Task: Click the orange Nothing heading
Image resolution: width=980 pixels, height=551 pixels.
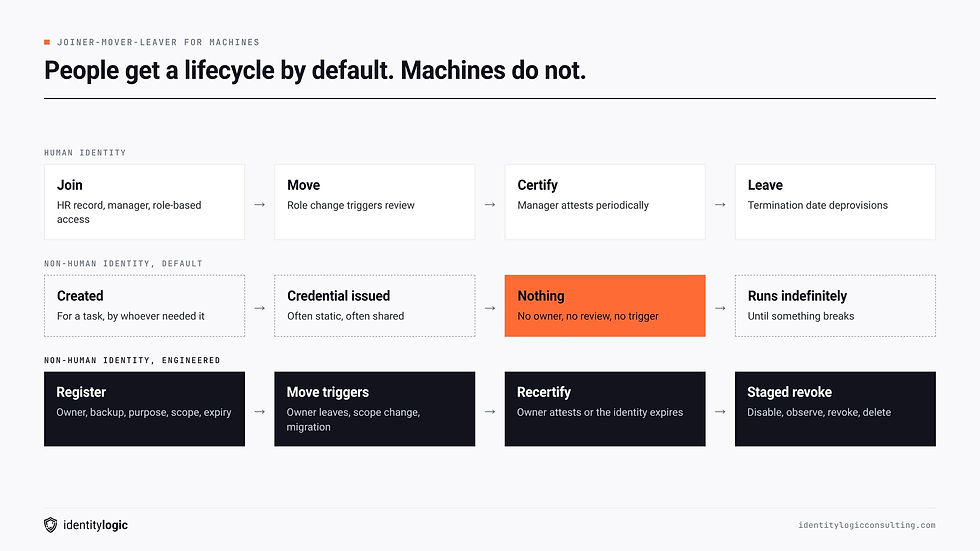Action: (x=541, y=296)
